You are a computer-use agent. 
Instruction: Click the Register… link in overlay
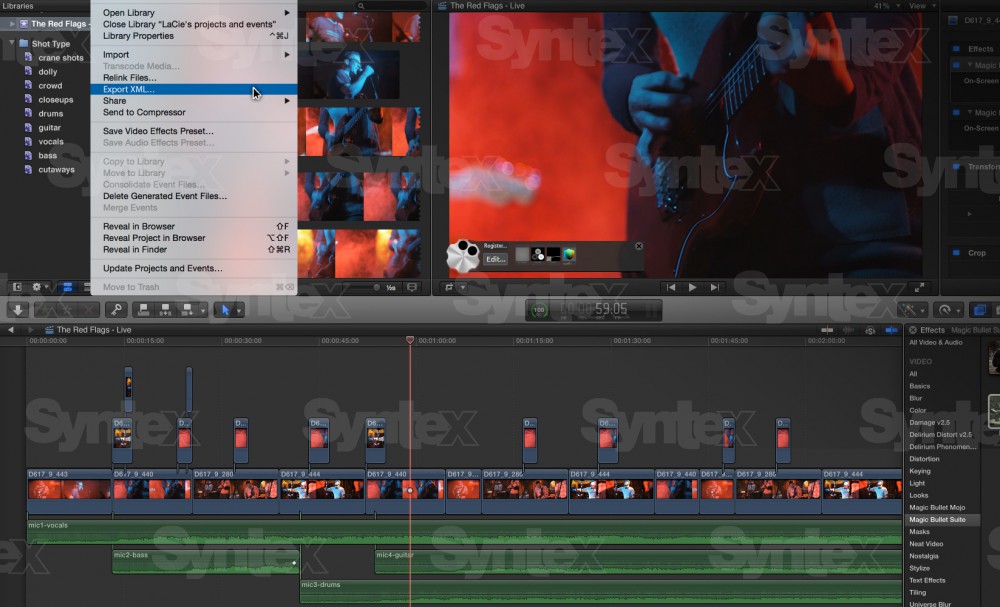pyautogui.click(x=495, y=245)
